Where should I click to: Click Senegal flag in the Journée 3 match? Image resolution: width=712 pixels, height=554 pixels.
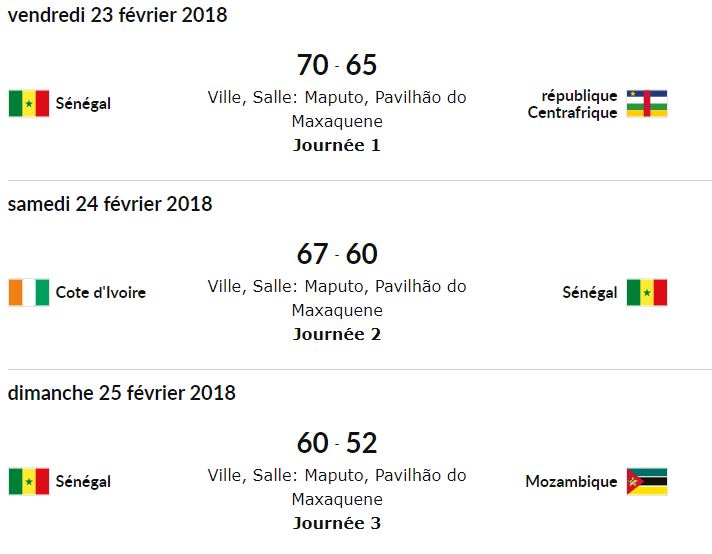(x=29, y=482)
